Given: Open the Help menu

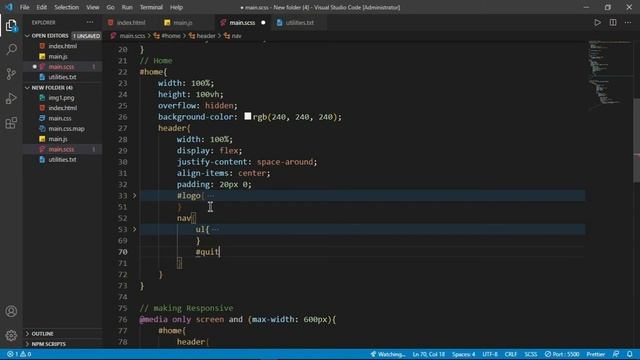Looking at the screenshot, I should tap(176, 7).
